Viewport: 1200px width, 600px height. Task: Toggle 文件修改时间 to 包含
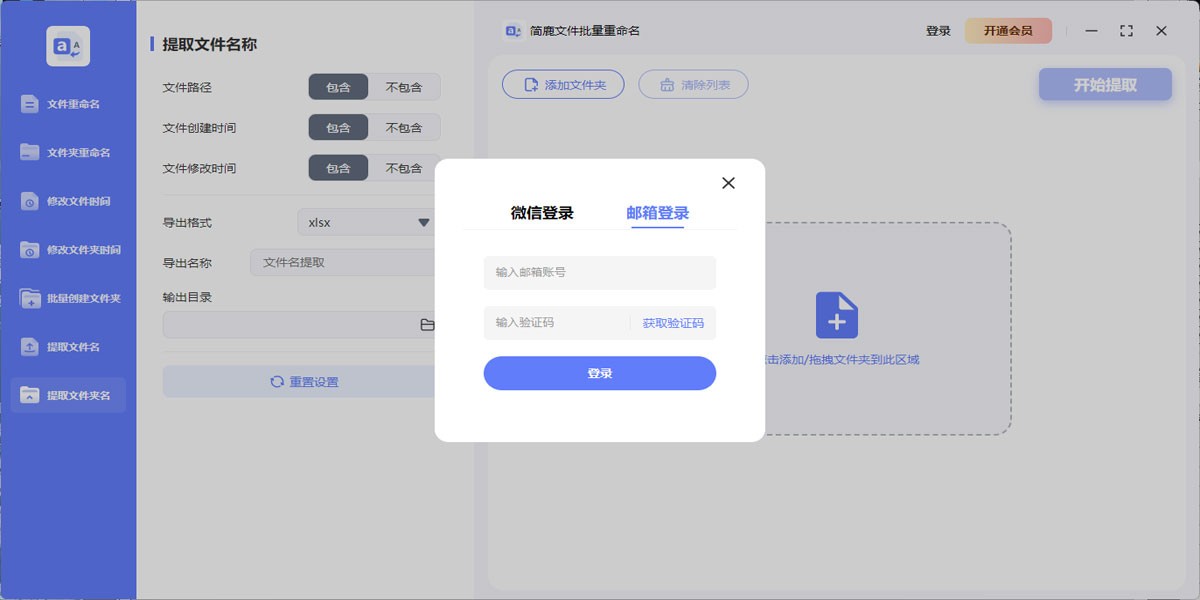pyautogui.click(x=338, y=168)
